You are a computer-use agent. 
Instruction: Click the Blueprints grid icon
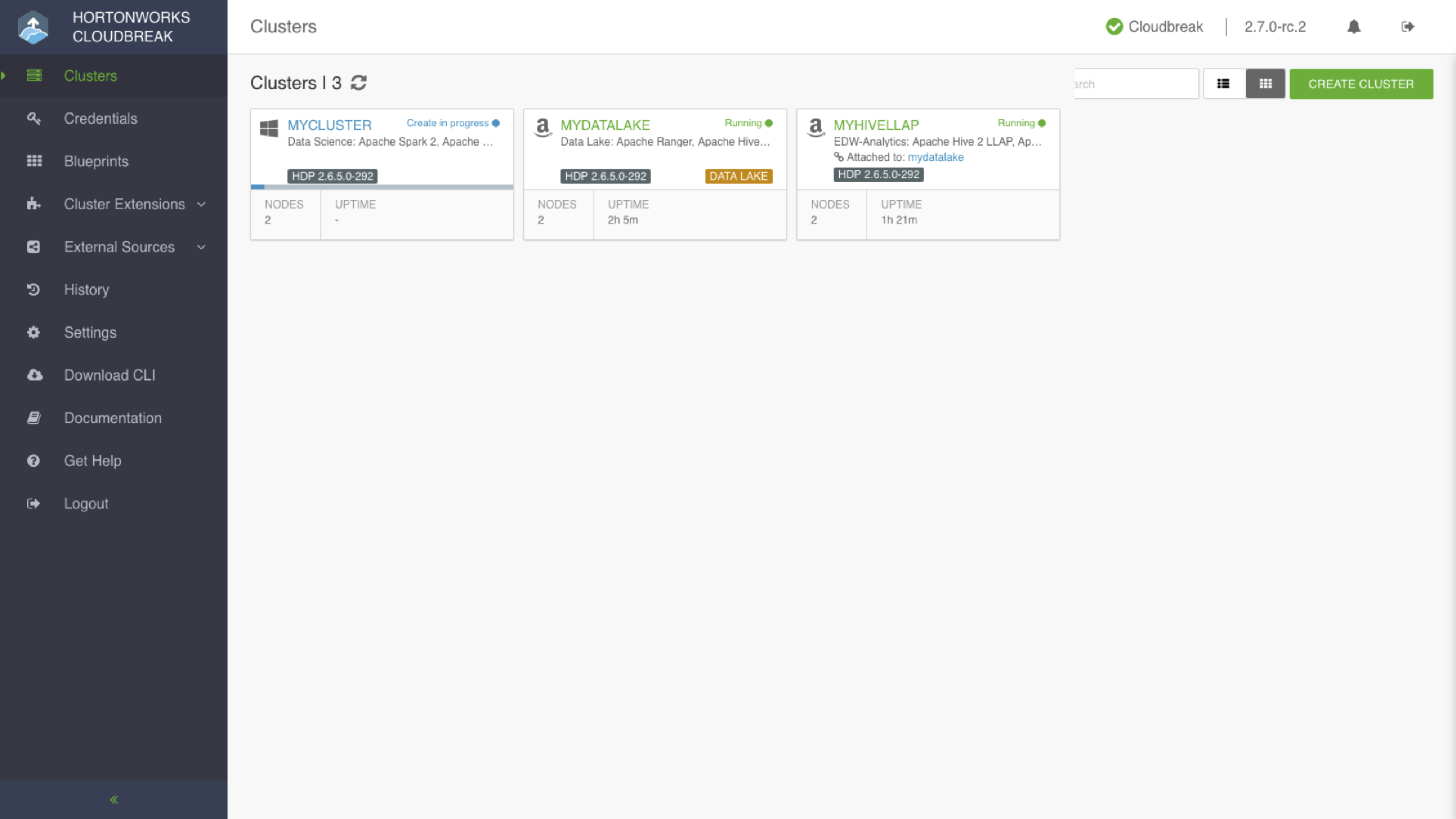34,161
